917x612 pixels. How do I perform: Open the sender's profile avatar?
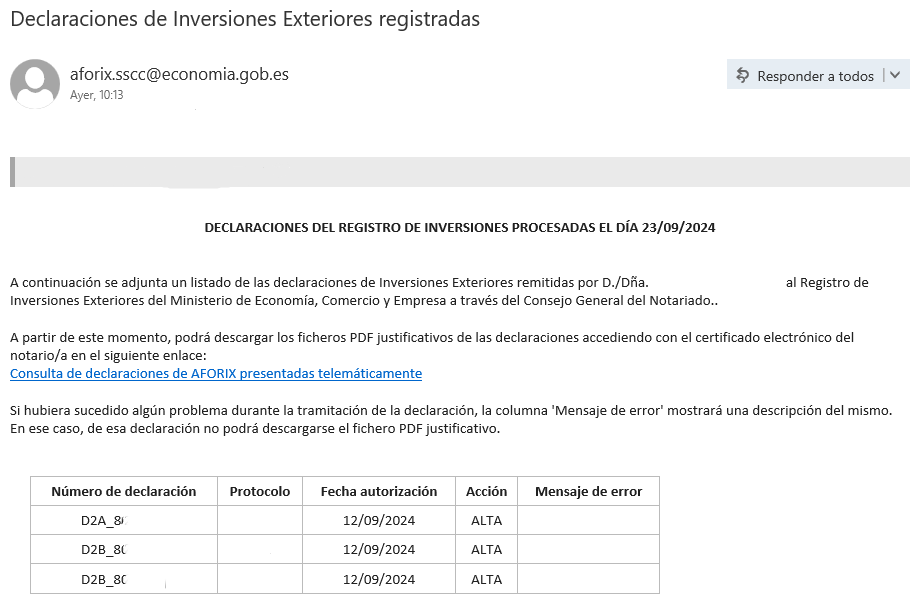[35, 84]
